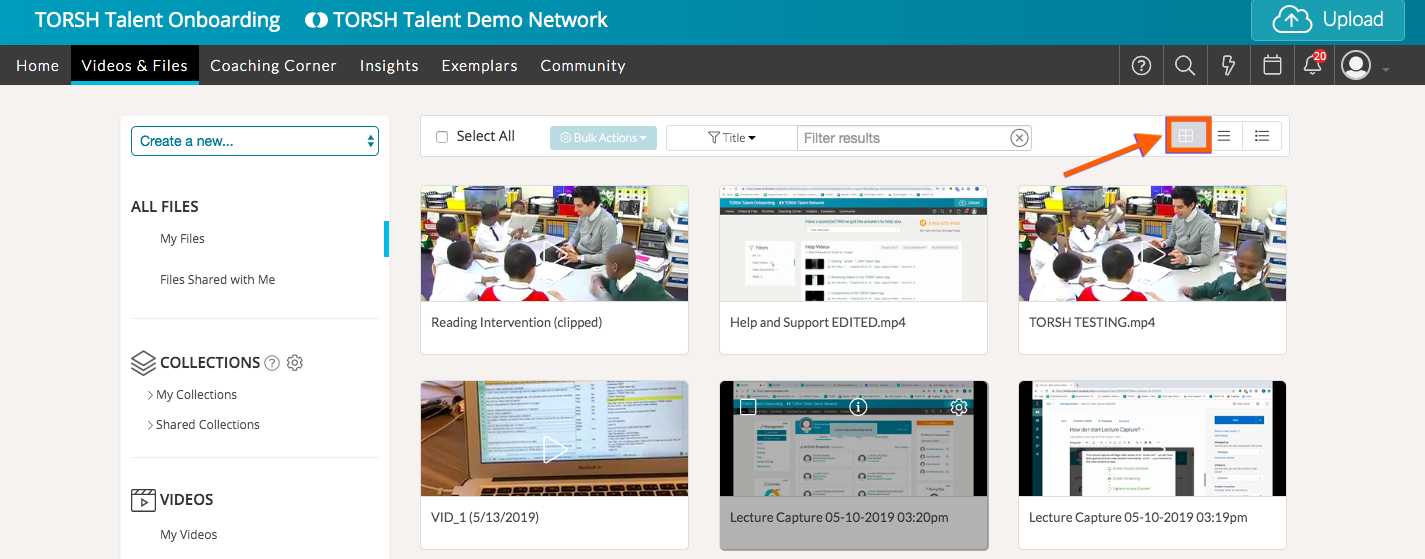Screen dimensions: 1425x559
Task: Expand the My Collections tree item
Action: pos(151,395)
